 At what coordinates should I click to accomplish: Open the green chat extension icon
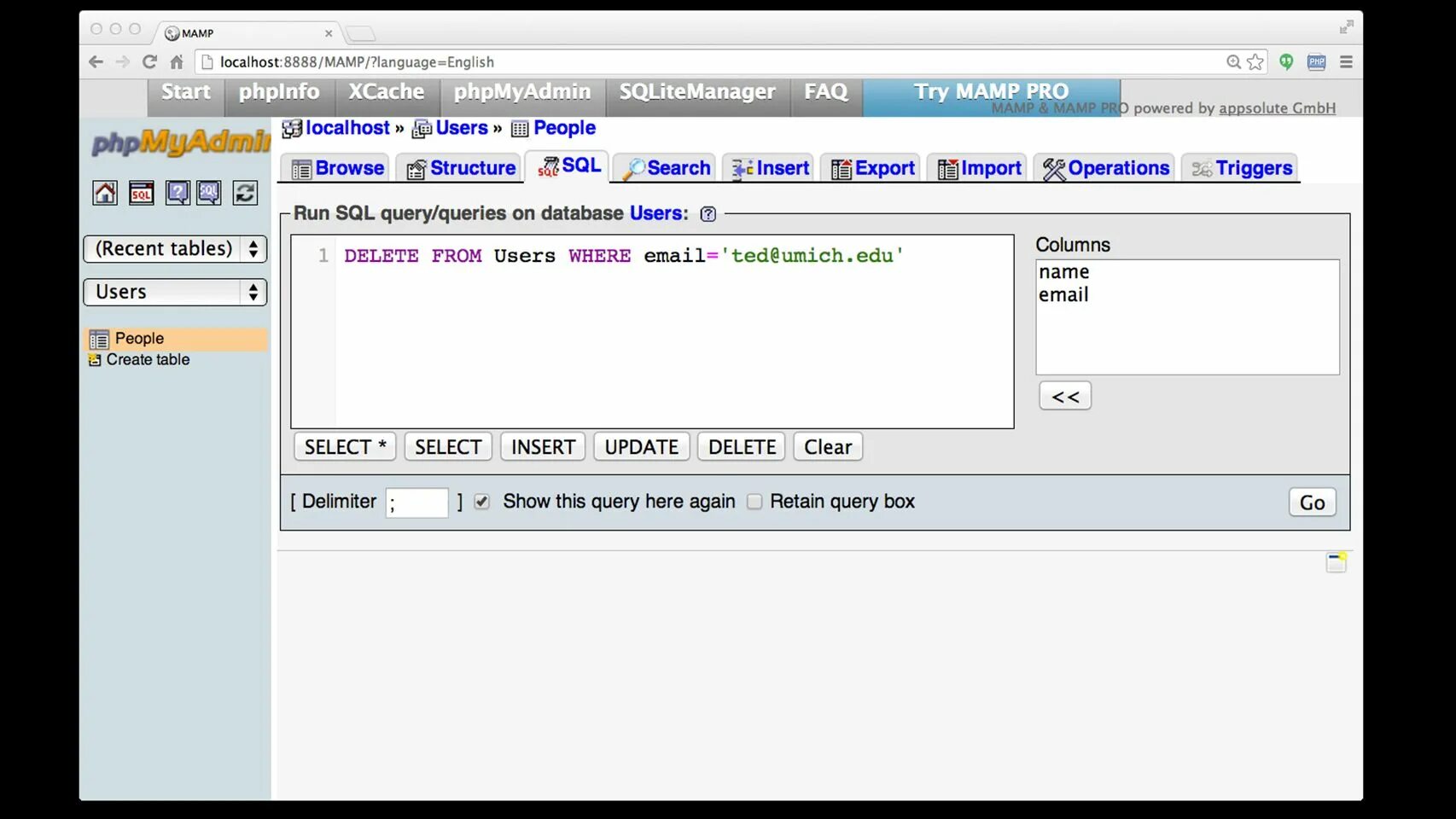click(x=1286, y=61)
